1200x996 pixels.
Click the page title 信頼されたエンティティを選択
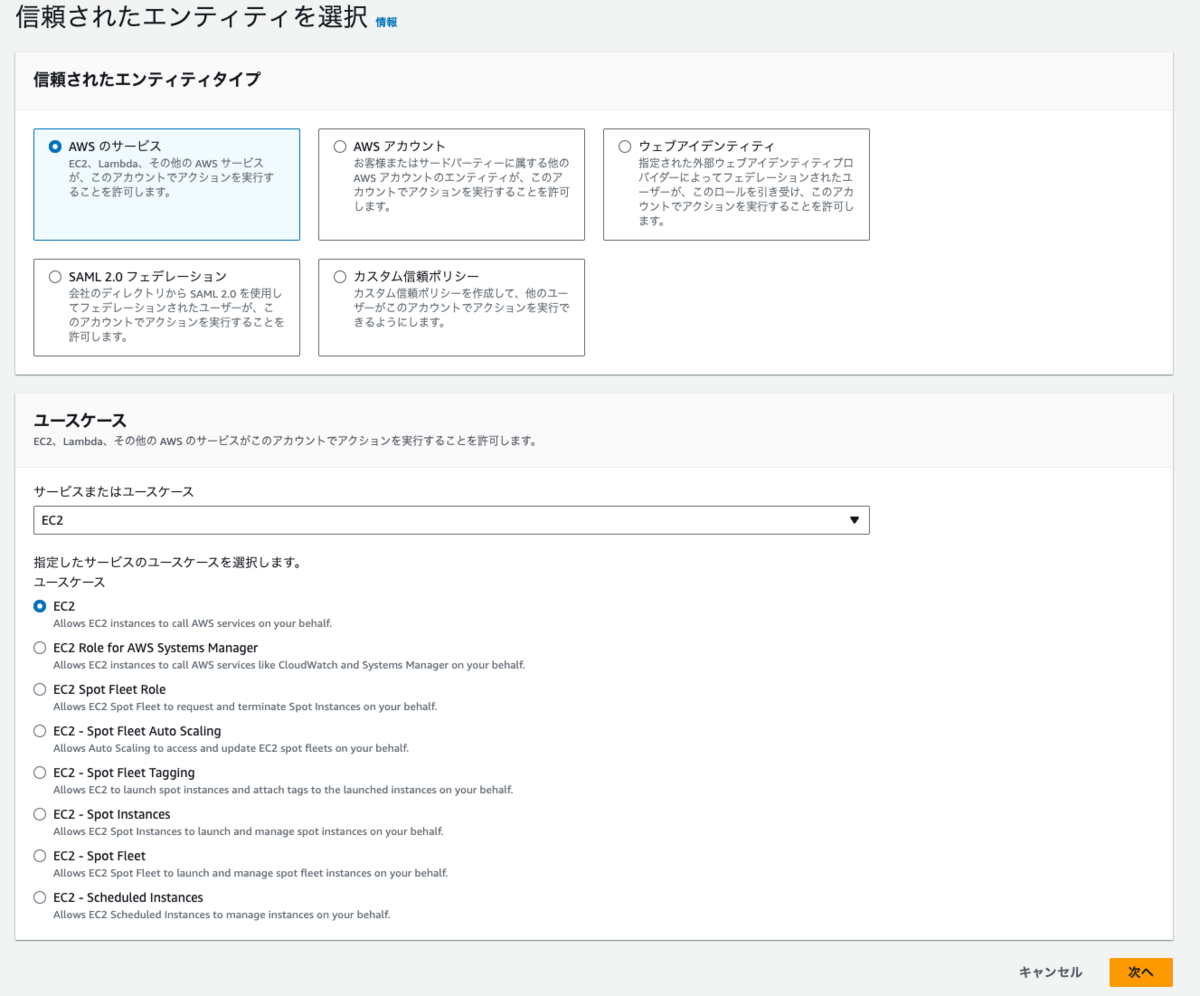click(x=191, y=17)
